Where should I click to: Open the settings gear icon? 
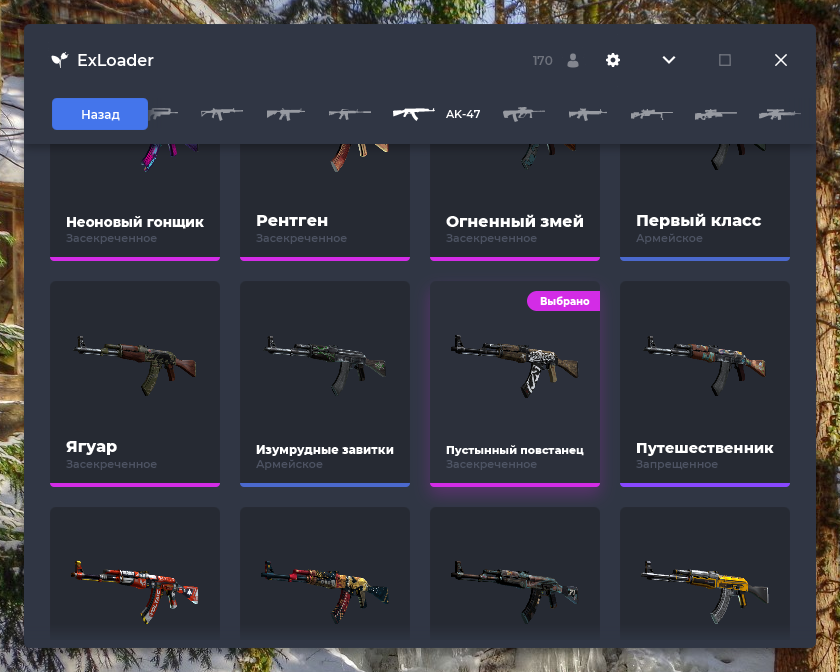[x=613, y=60]
